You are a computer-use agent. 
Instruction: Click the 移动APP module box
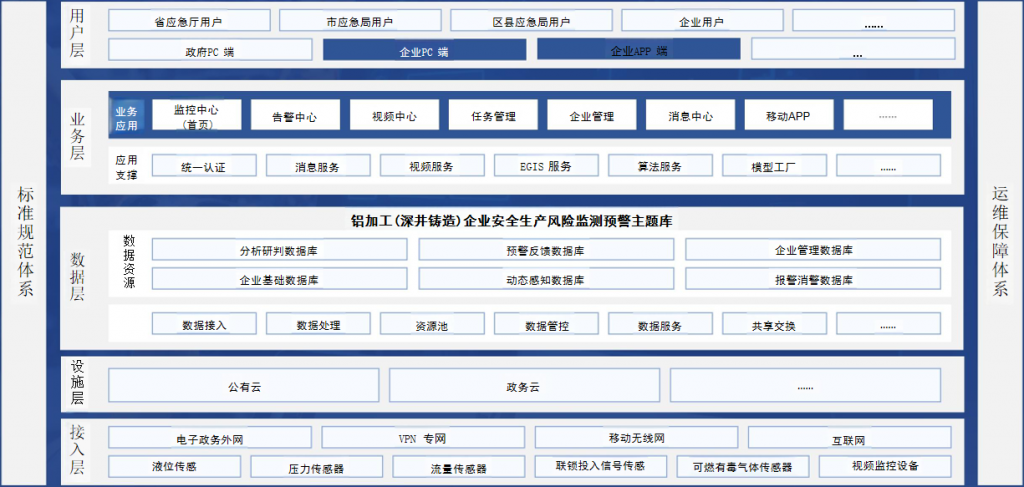[x=787, y=116]
